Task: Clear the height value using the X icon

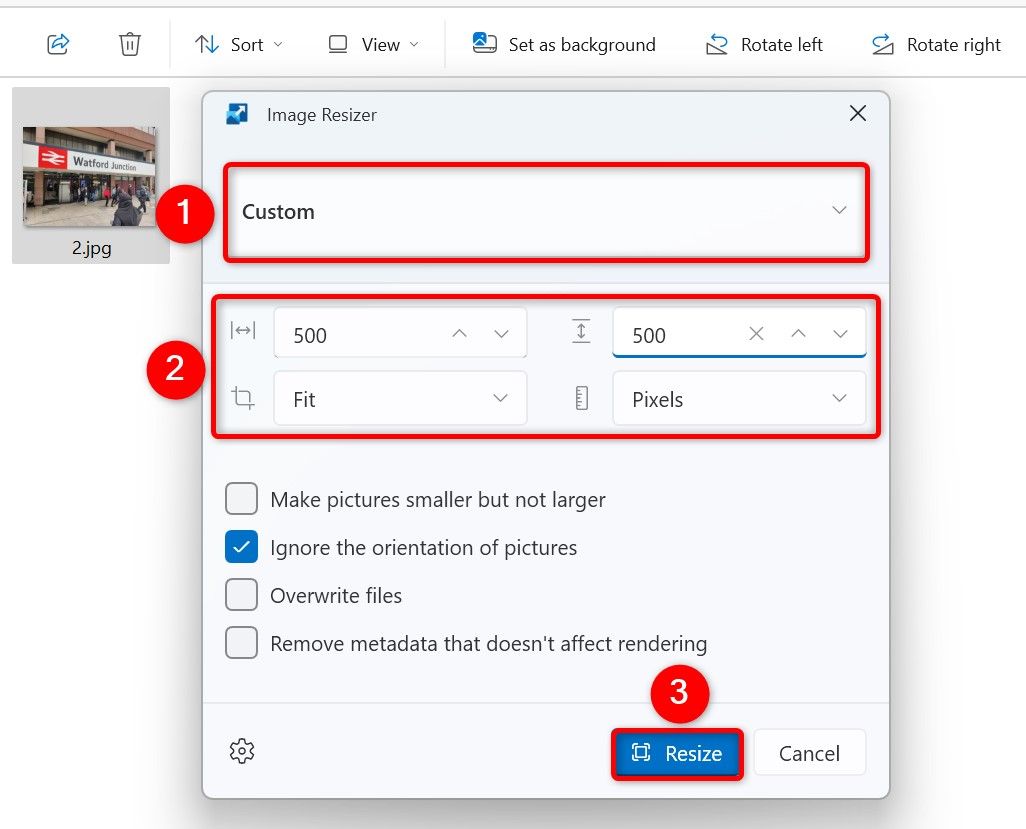Action: click(756, 333)
